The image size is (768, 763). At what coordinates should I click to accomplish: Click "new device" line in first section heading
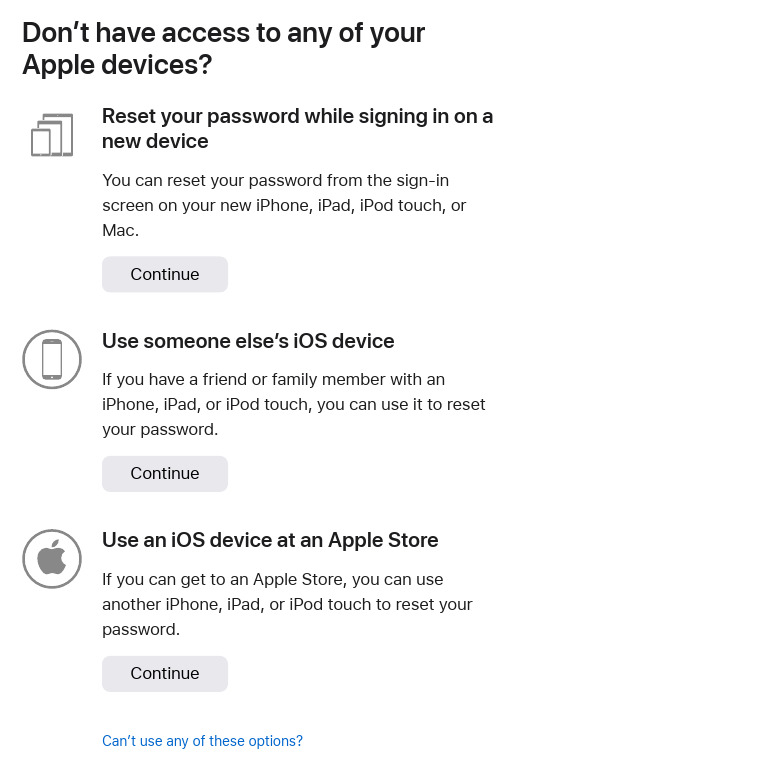point(155,141)
